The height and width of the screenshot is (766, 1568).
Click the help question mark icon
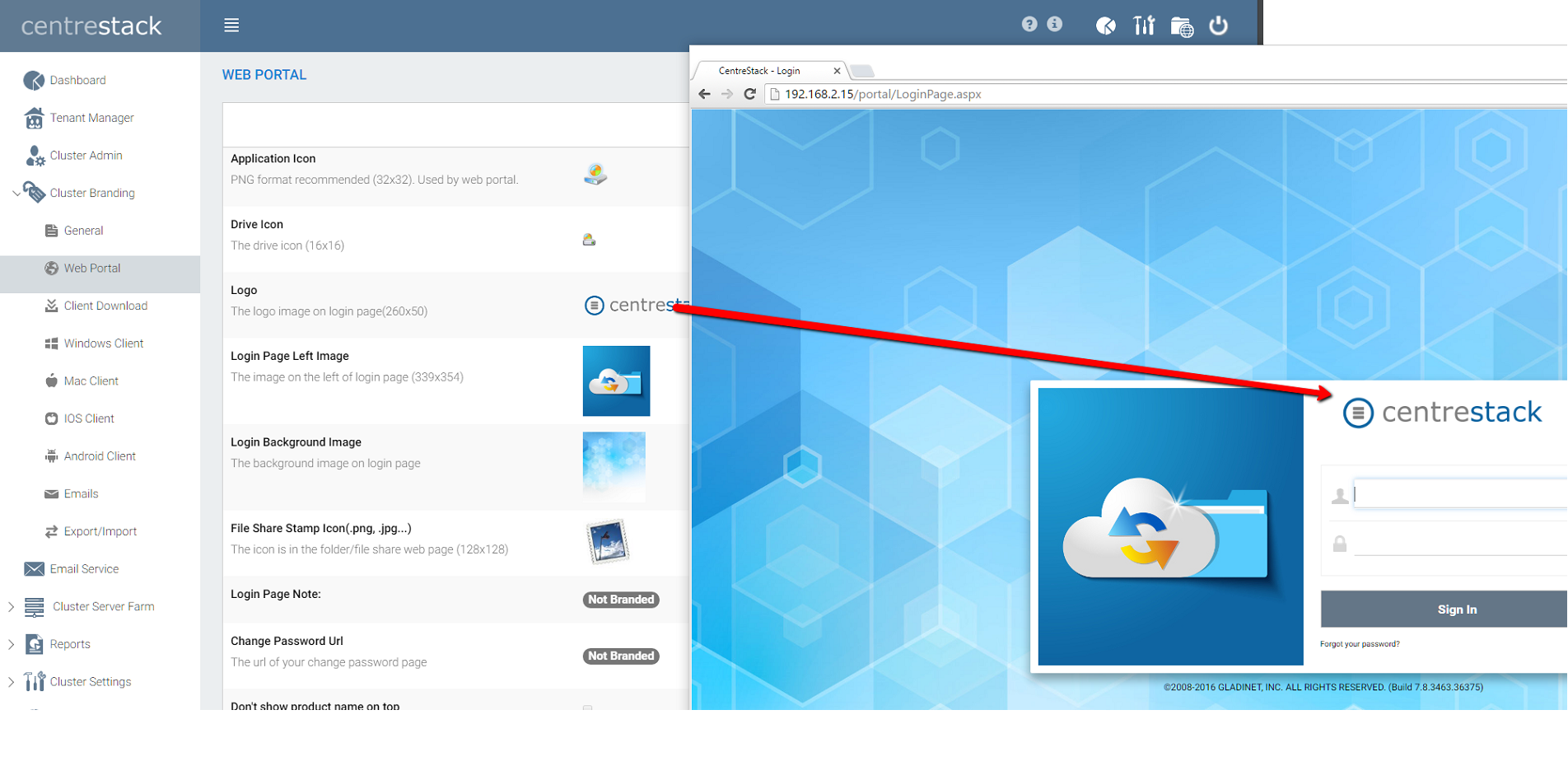[x=1029, y=24]
